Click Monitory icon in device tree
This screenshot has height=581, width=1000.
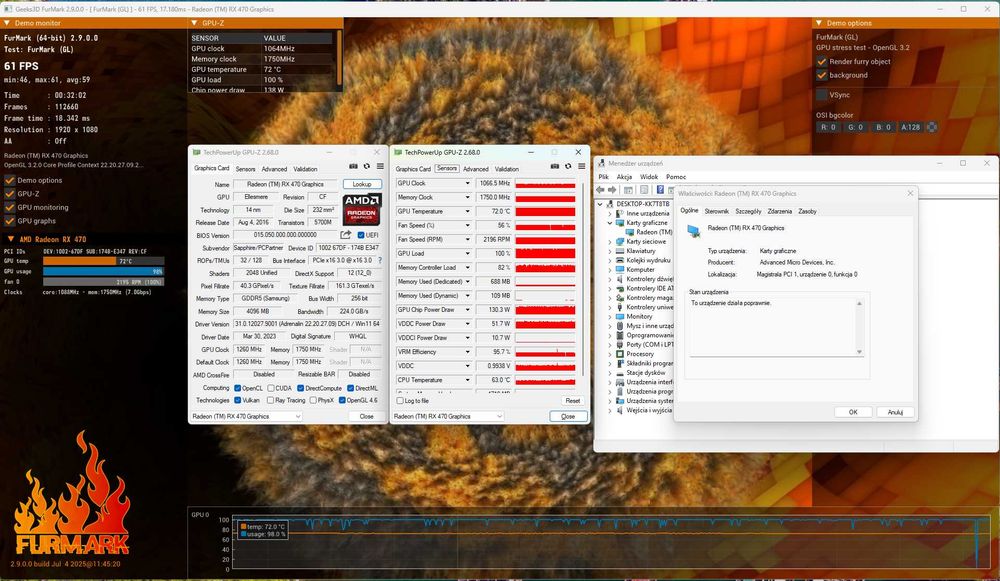pyautogui.click(x=620, y=316)
